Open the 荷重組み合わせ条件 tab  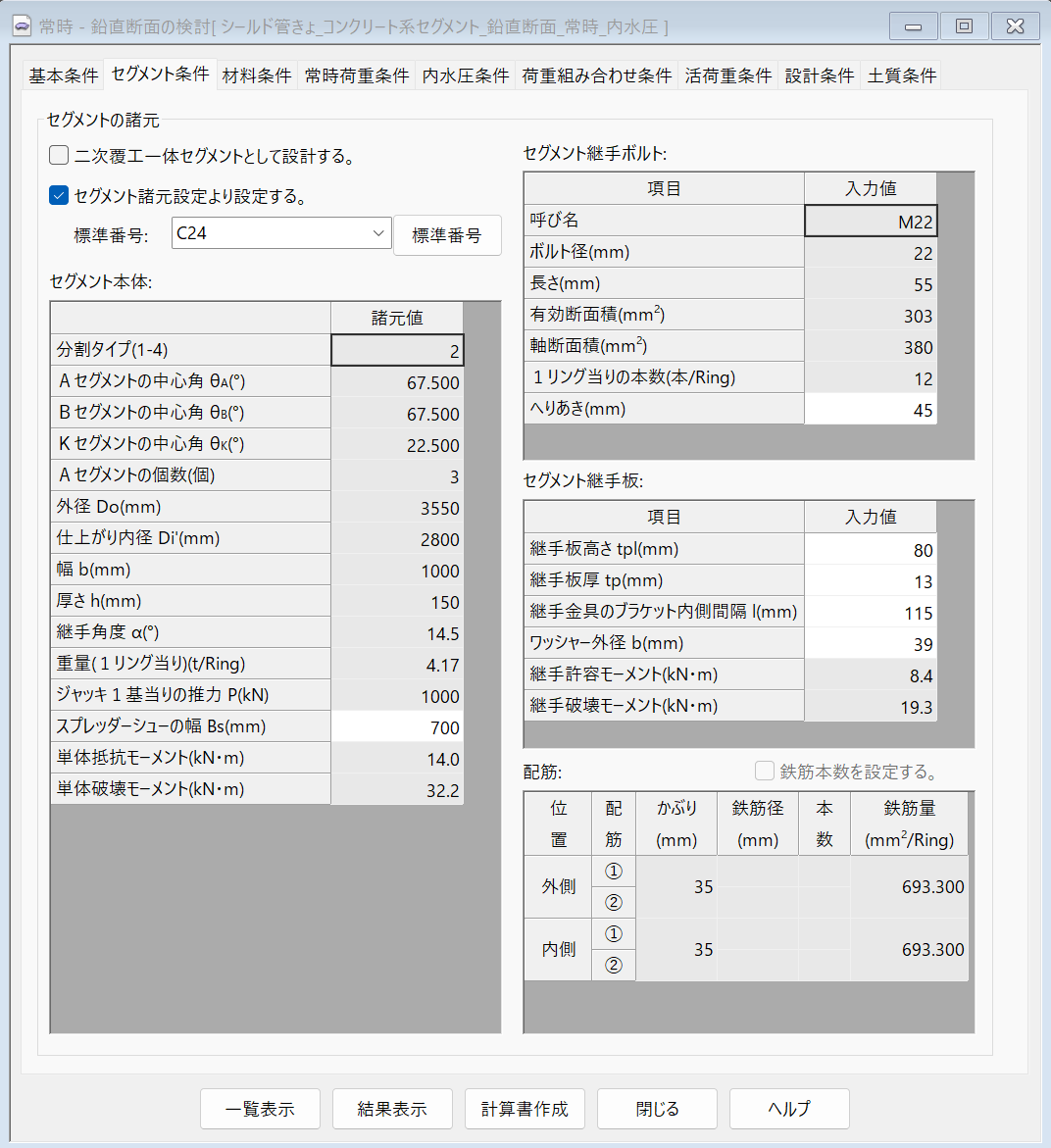coord(596,75)
